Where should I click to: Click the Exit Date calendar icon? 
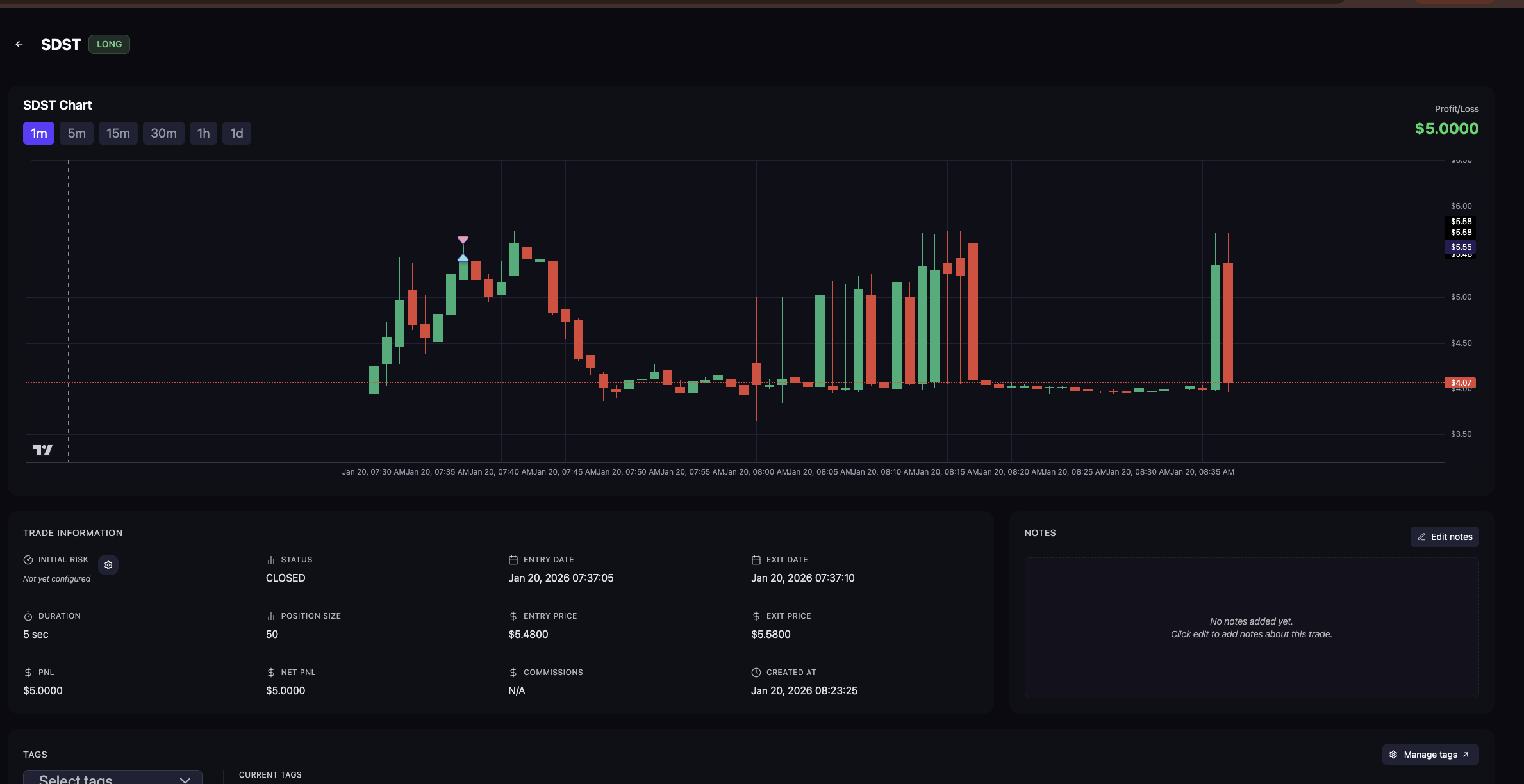click(x=756, y=560)
